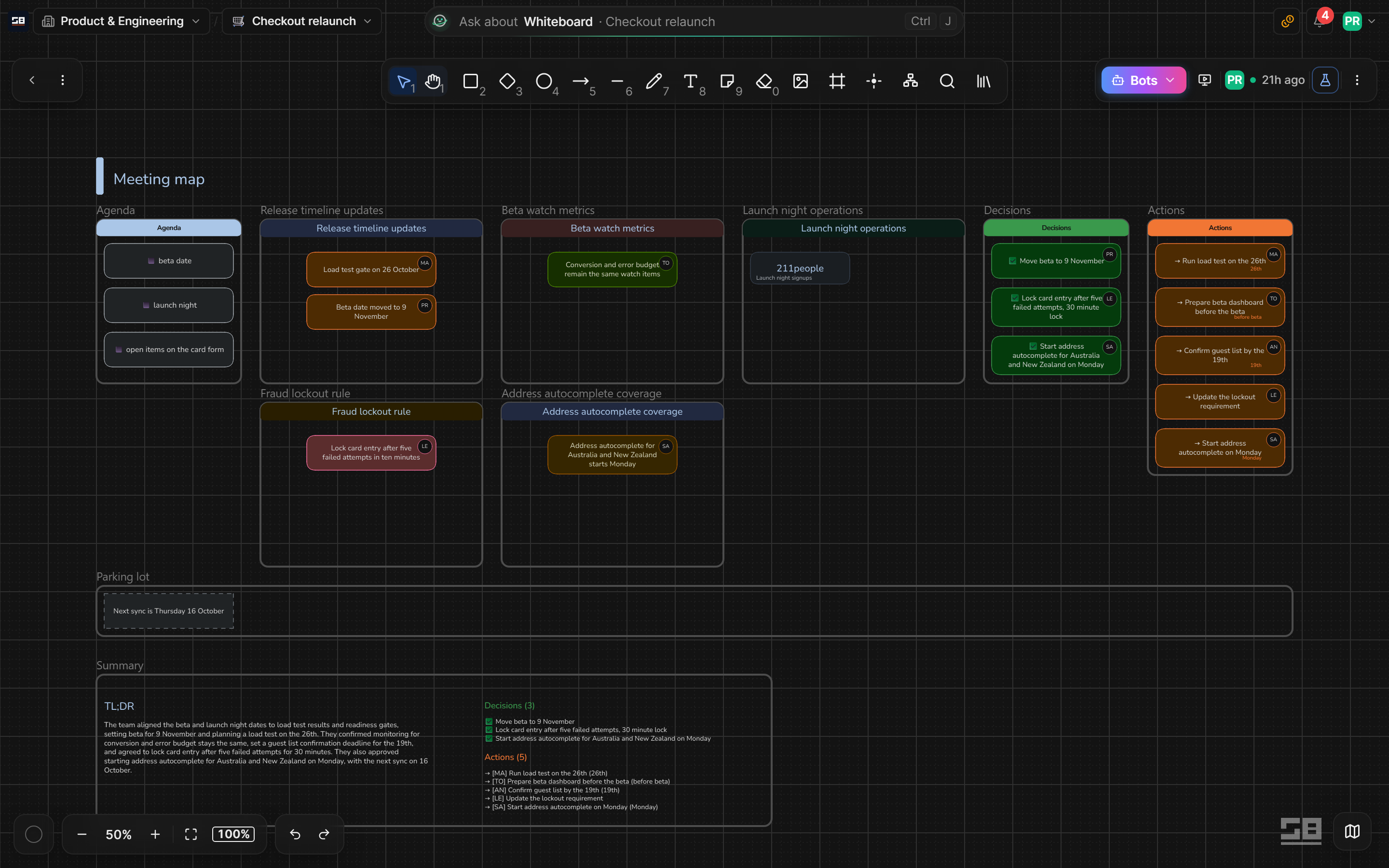Reset zoom with the 100% button
The height and width of the screenshot is (868, 1389).
pos(233,834)
